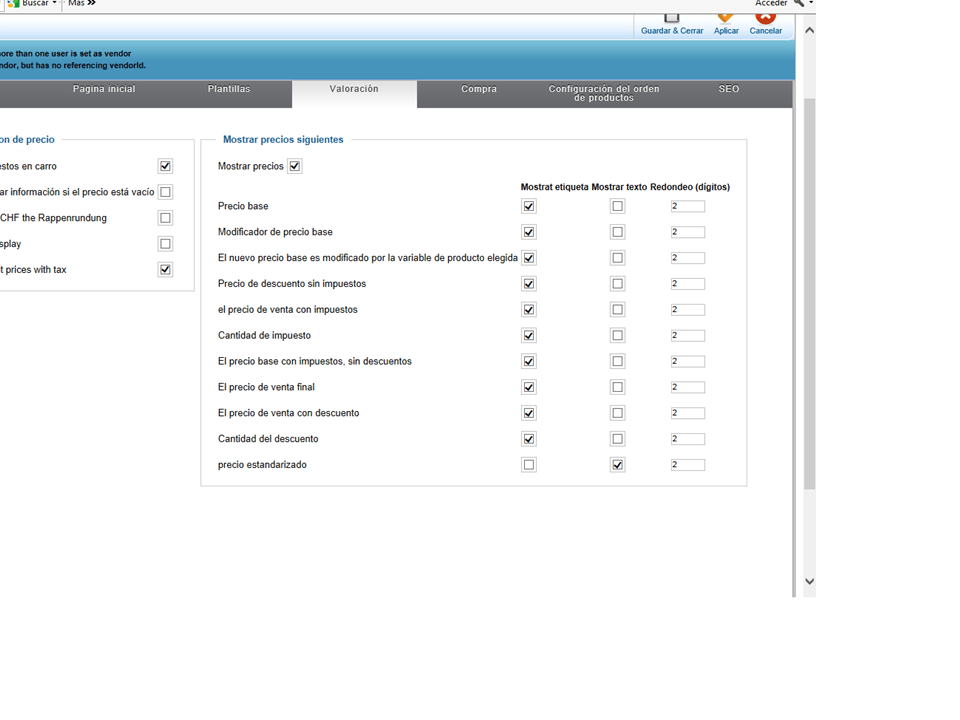Click the Aplicar text label
960x720 pixels.
pyautogui.click(x=726, y=31)
